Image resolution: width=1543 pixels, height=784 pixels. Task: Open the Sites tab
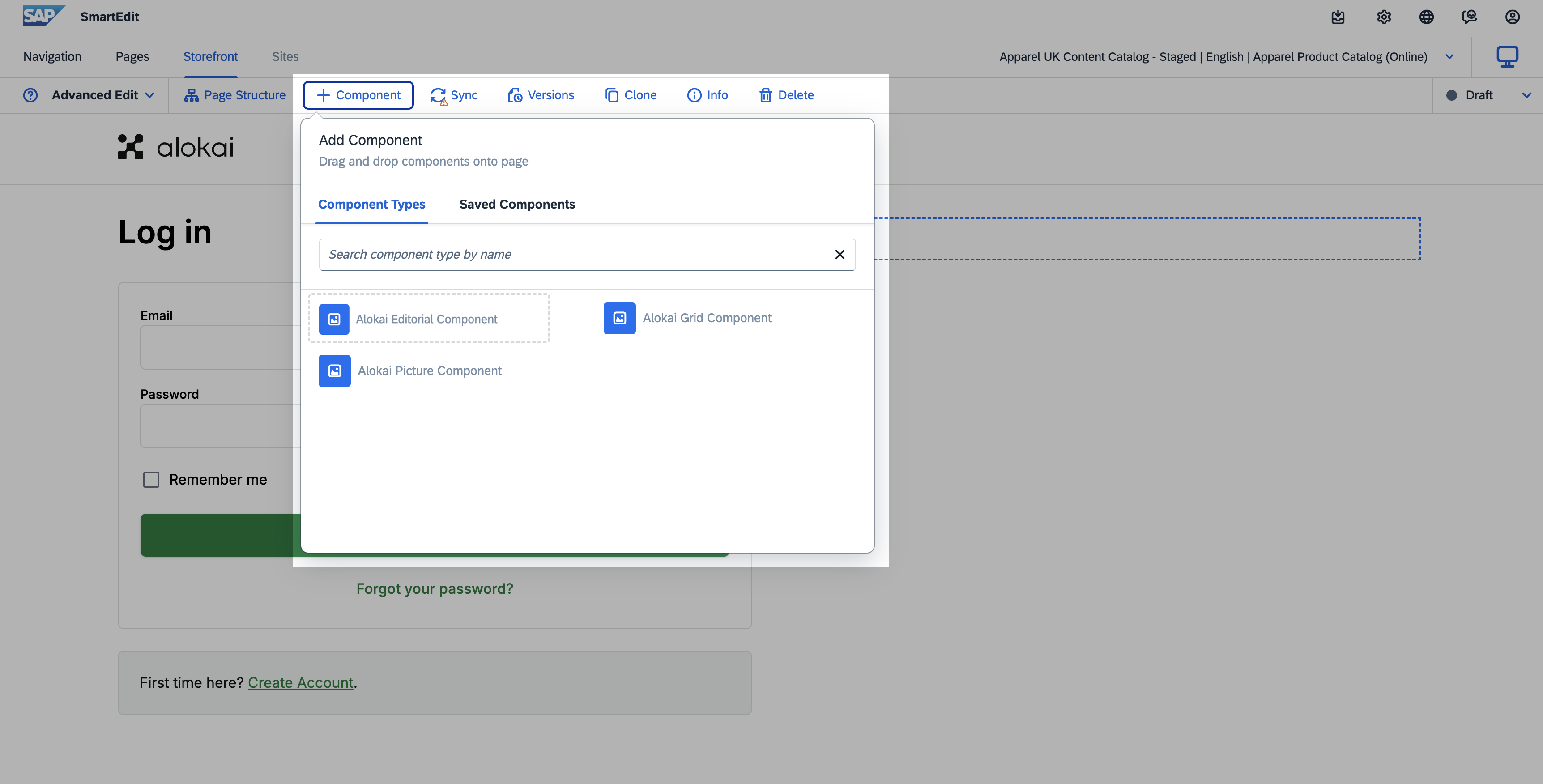285,57
